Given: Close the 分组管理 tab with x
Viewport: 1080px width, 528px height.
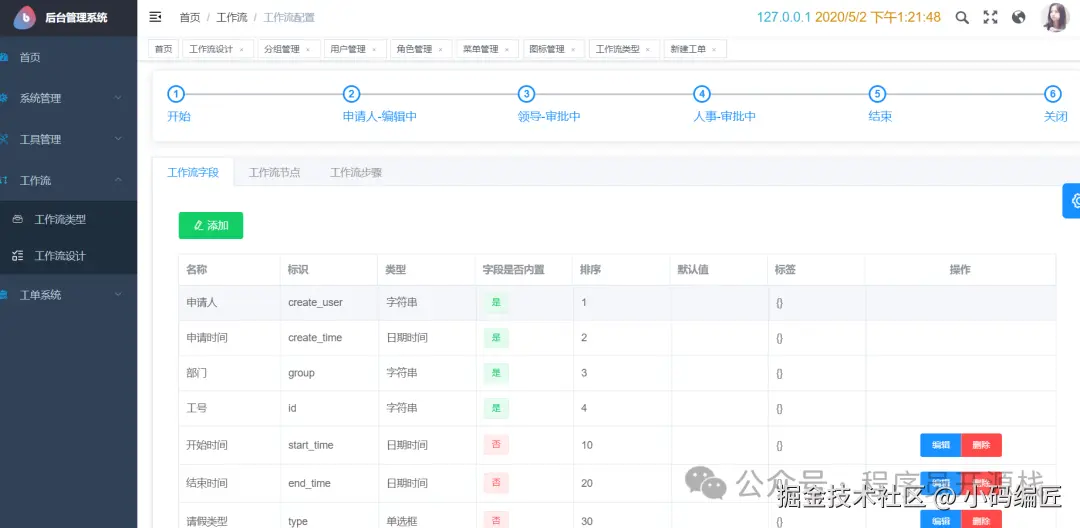Looking at the screenshot, I should [308, 50].
